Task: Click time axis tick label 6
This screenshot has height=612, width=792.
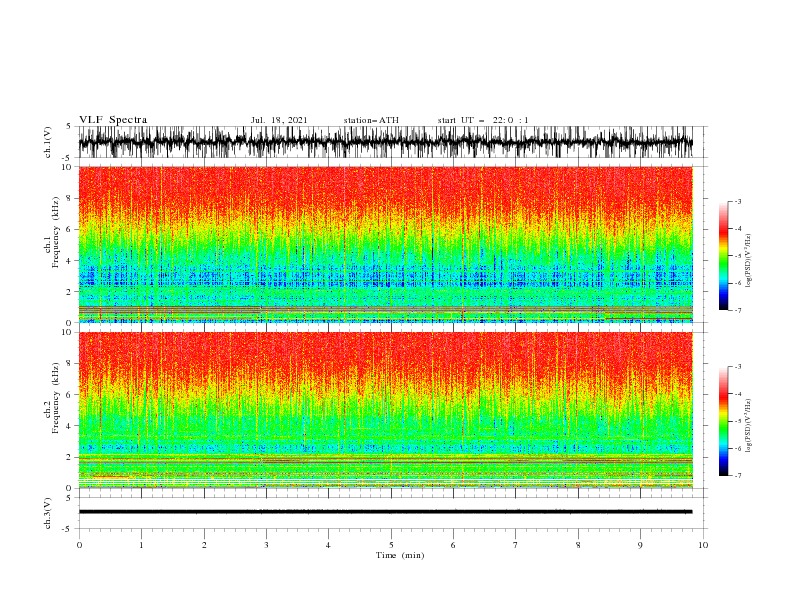Action: click(453, 545)
